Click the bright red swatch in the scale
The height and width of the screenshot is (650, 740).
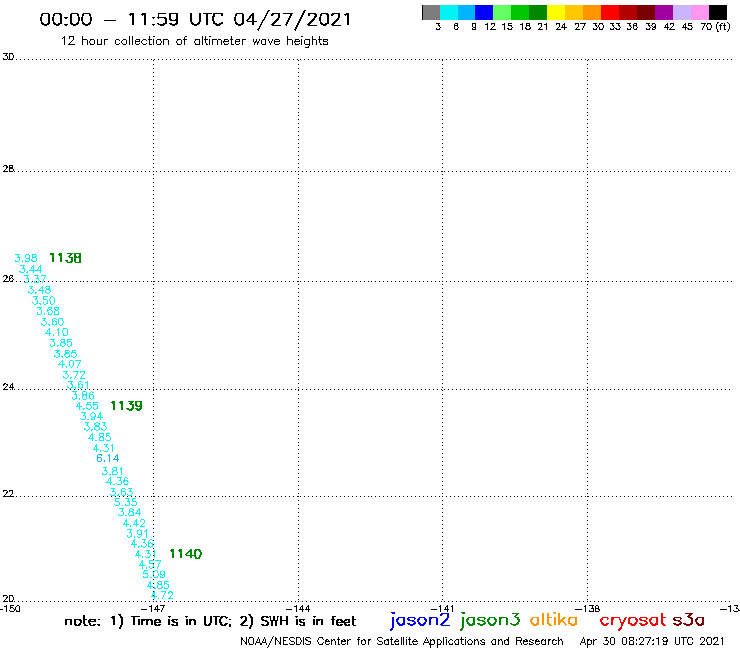tap(610, 12)
